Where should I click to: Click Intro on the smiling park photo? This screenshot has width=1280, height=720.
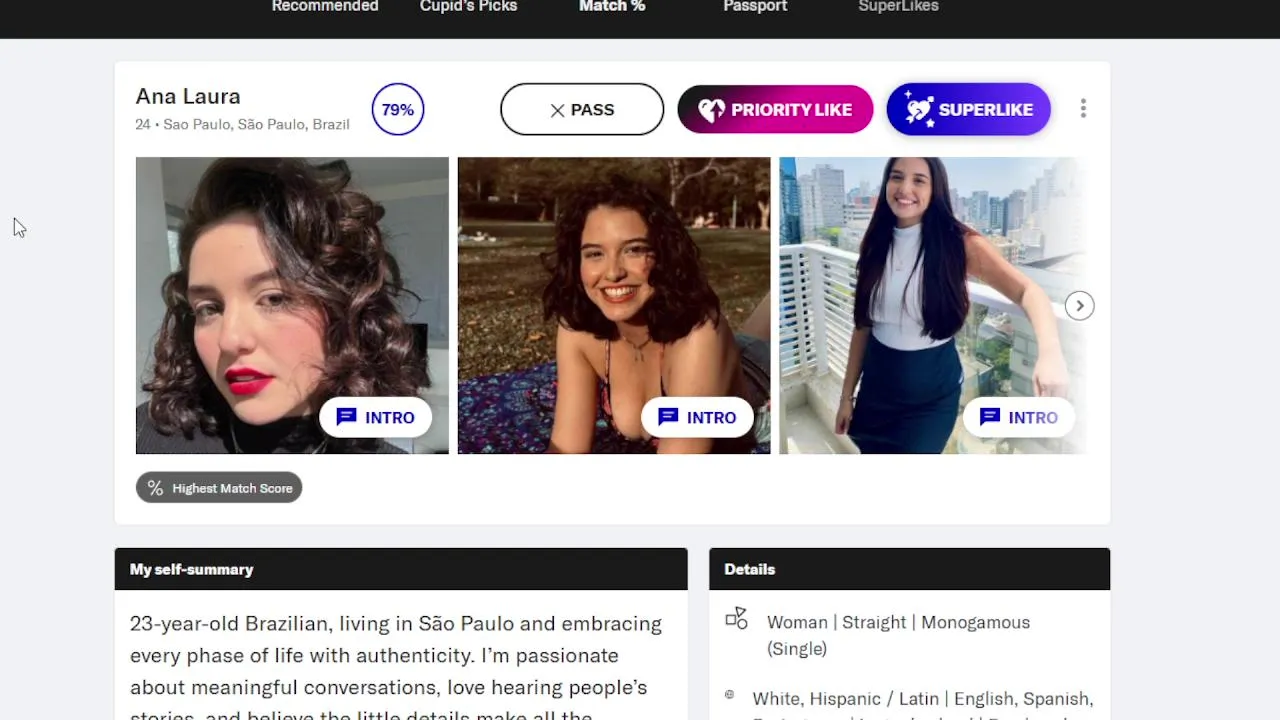pos(697,417)
